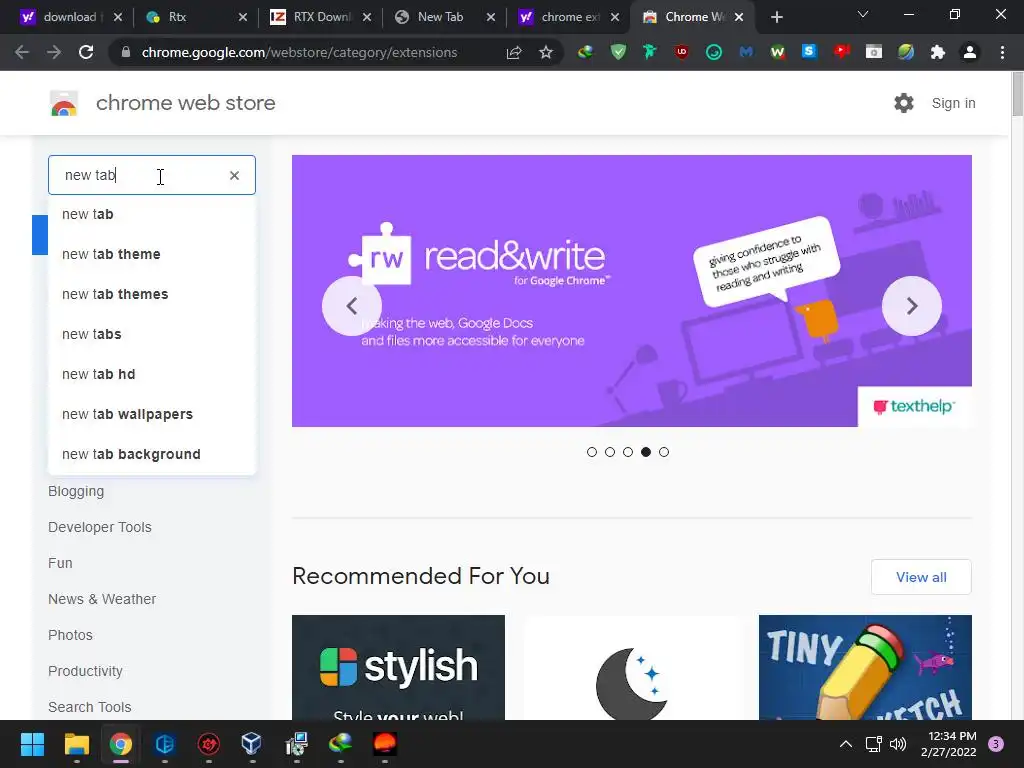Open the Stylish extension thumbnail
The width and height of the screenshot is (1024, 768).
coord(398,667)
